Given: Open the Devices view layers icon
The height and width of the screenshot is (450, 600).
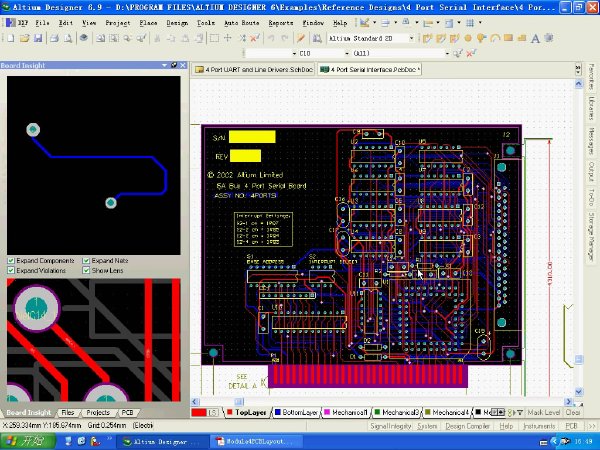Looking at the screenshot, I should pyautogui.click(x=84, y=38).
